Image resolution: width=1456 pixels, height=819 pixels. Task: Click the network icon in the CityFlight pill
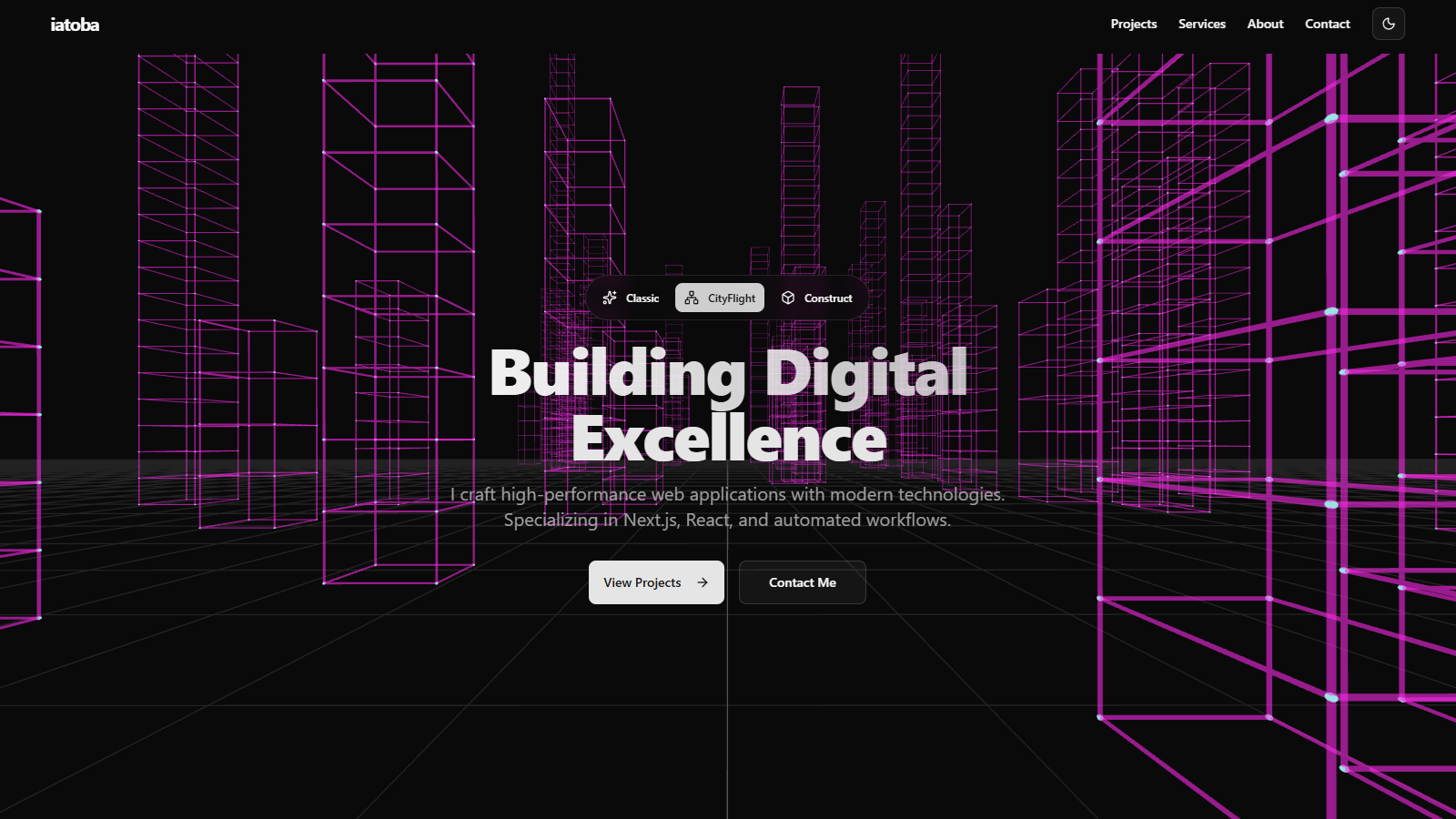691,298
